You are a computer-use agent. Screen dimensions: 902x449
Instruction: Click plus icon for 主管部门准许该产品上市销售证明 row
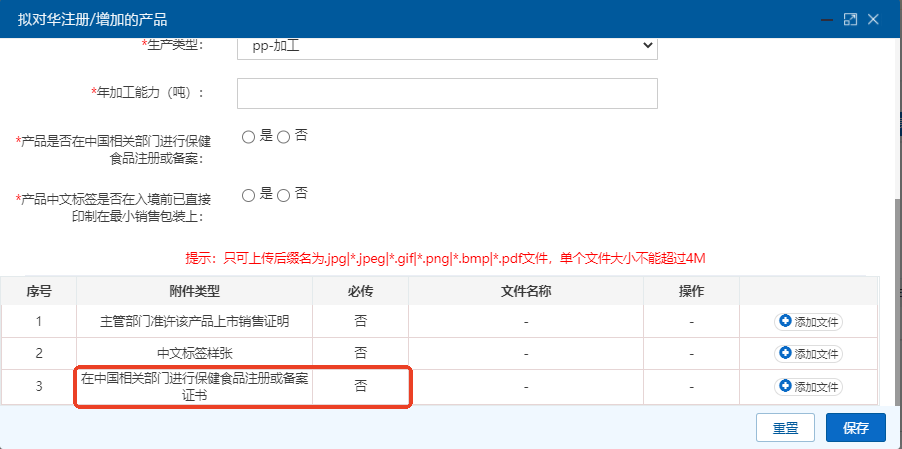click(785, 321)
